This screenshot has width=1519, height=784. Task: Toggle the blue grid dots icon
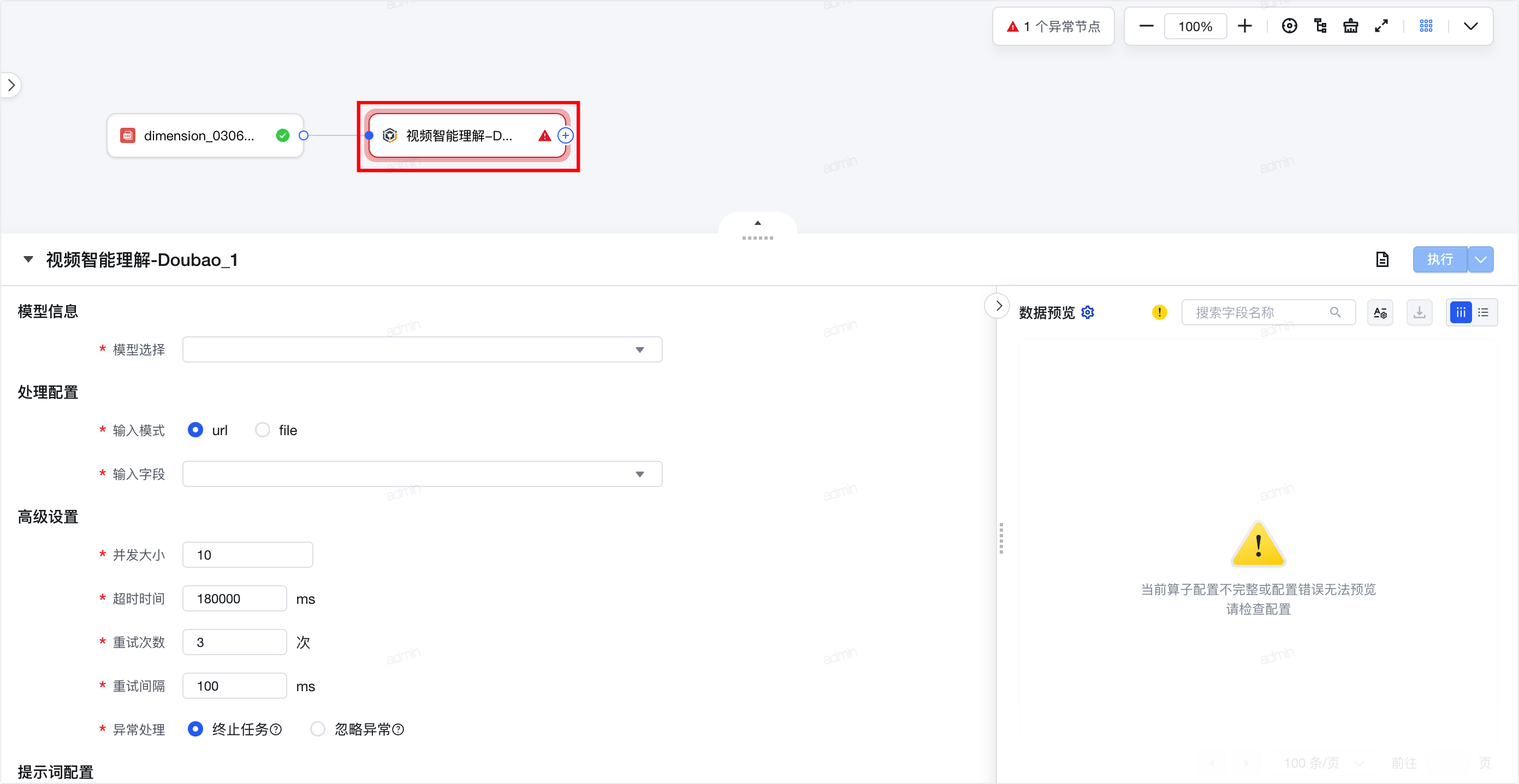(x=1426, y=27)
